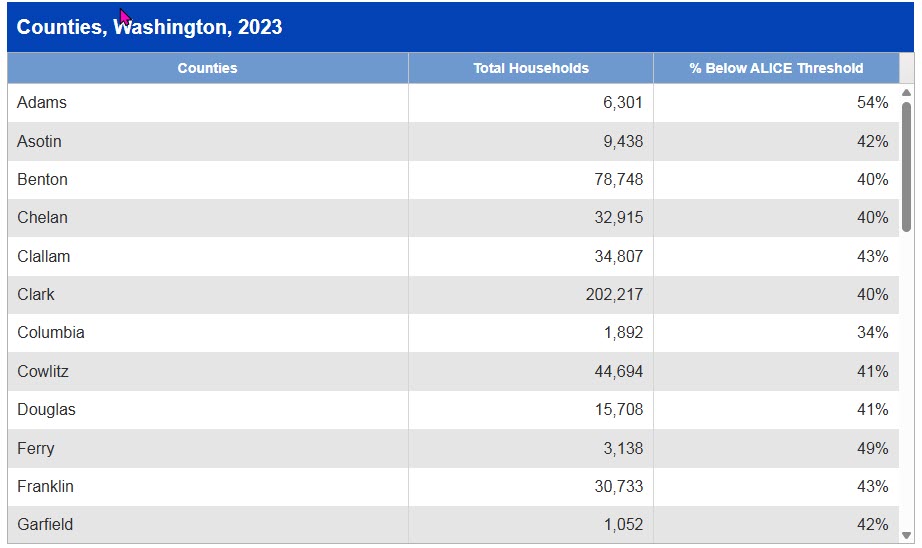The image size is (922, 548).
Task: Click the vertical scrollbar thumb
Action: click(906, 165)
